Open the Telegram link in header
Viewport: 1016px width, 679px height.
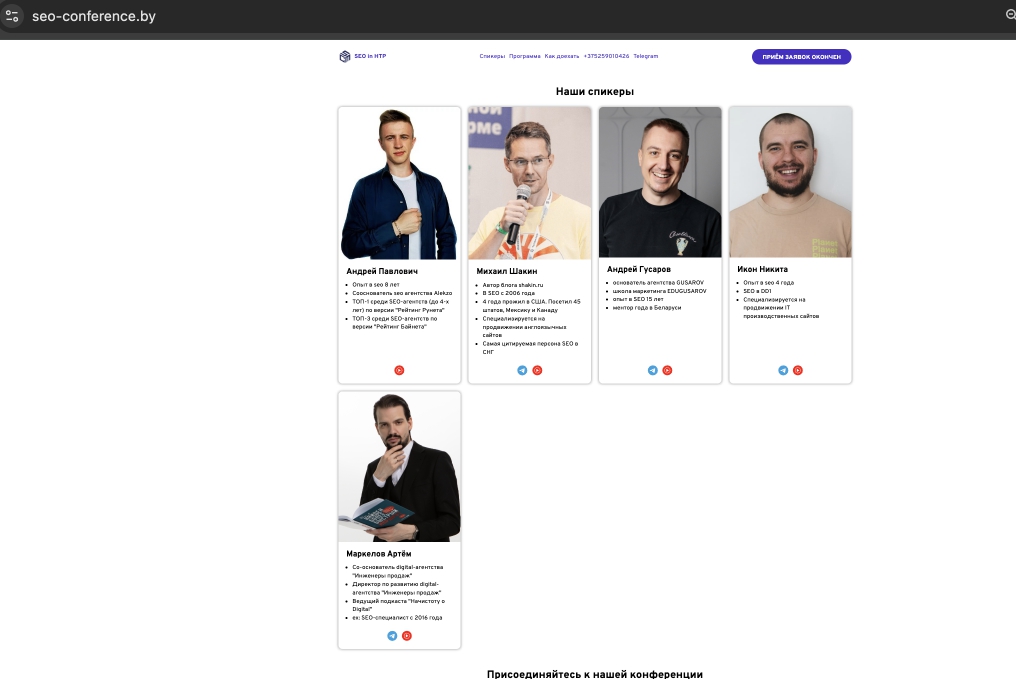tap(645, 56)
